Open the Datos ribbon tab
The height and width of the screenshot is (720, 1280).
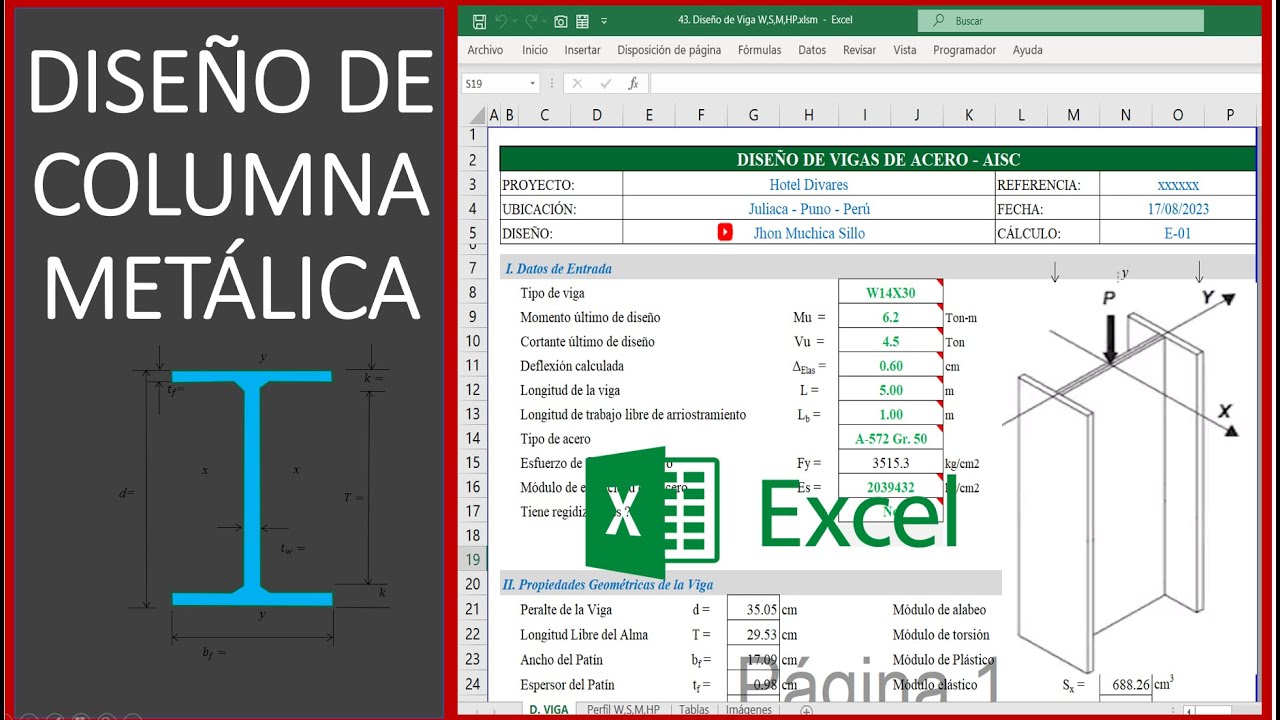pyautogui.click(x=812, y=50)
